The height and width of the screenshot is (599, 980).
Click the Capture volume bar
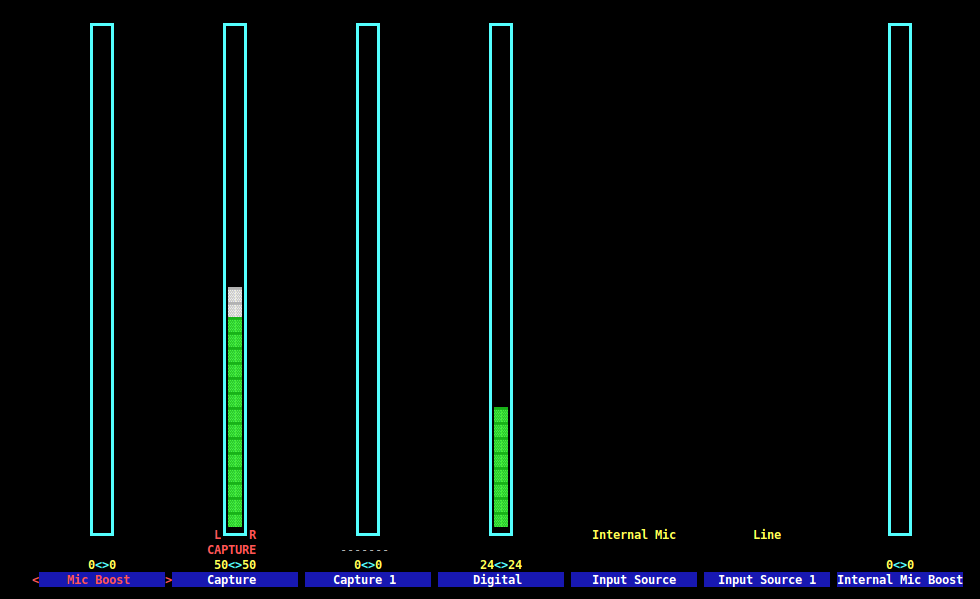pyautogui.click(x=235, y=279)
